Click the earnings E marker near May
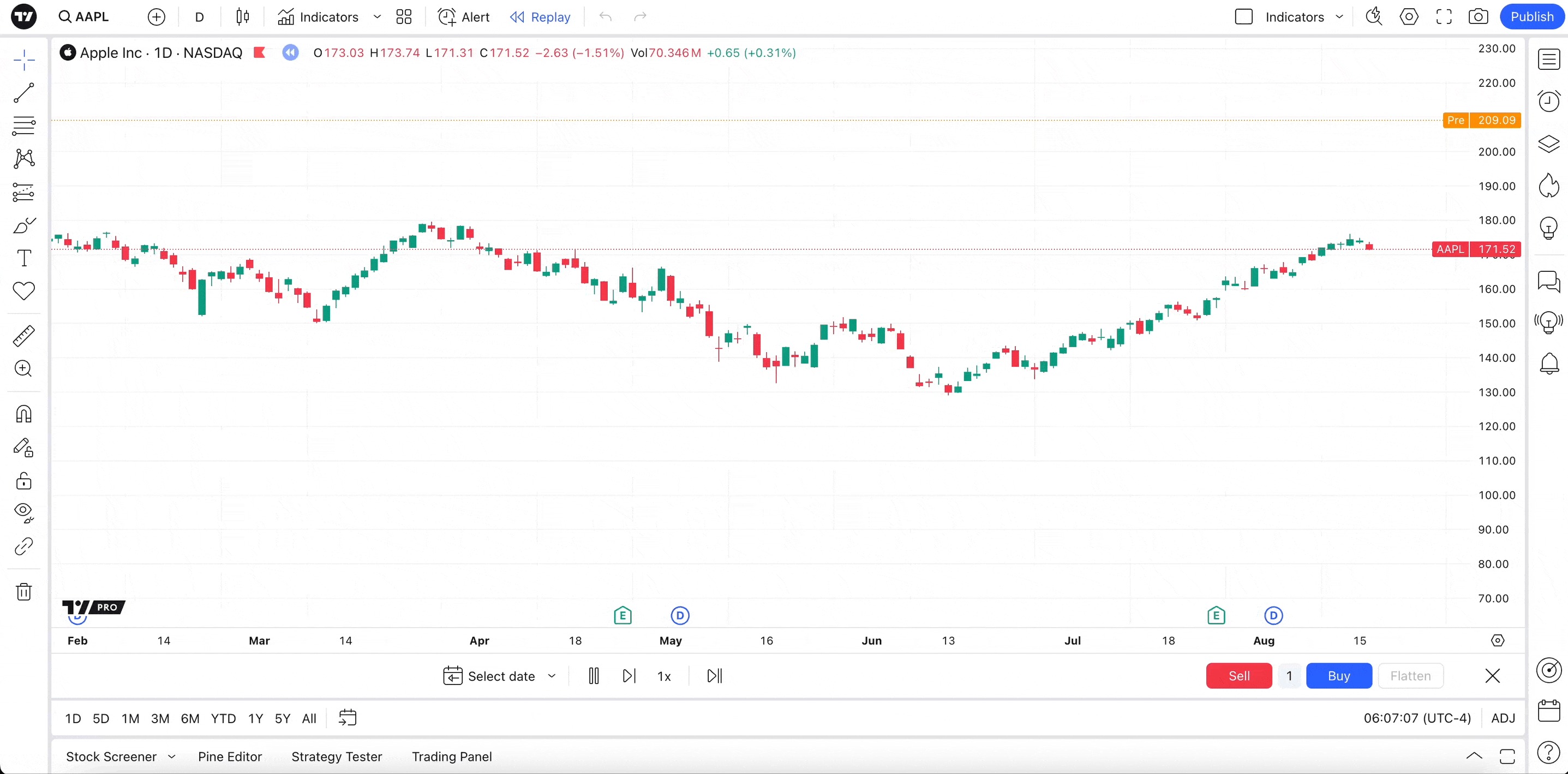The width and height of the screenshot is (1568, 774). 622,616
